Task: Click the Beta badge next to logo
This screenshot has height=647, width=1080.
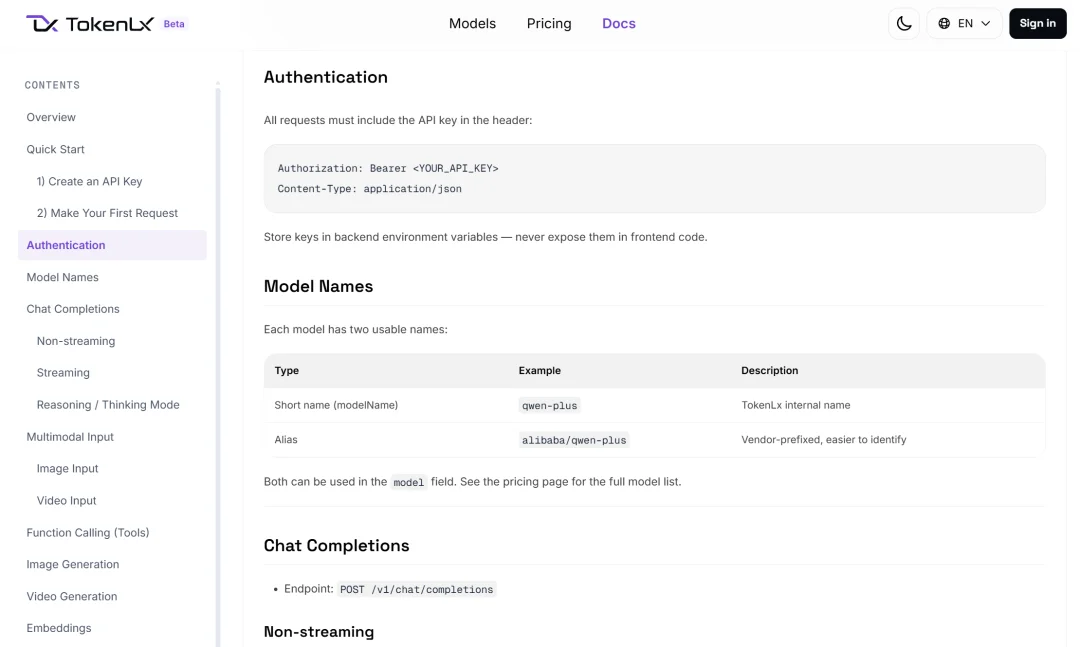Action: [174, 23]
